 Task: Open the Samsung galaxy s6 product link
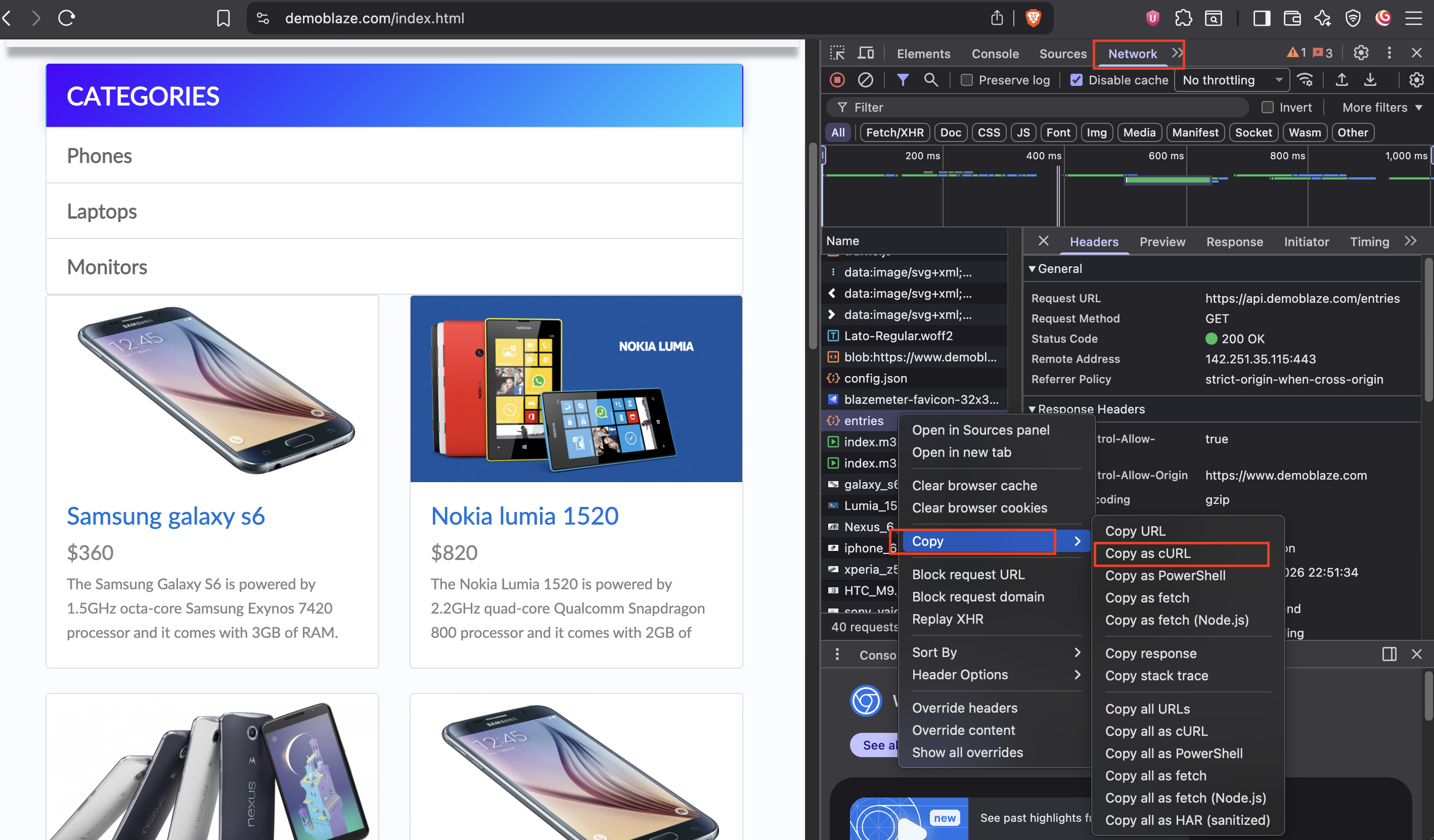pos(165,517)
